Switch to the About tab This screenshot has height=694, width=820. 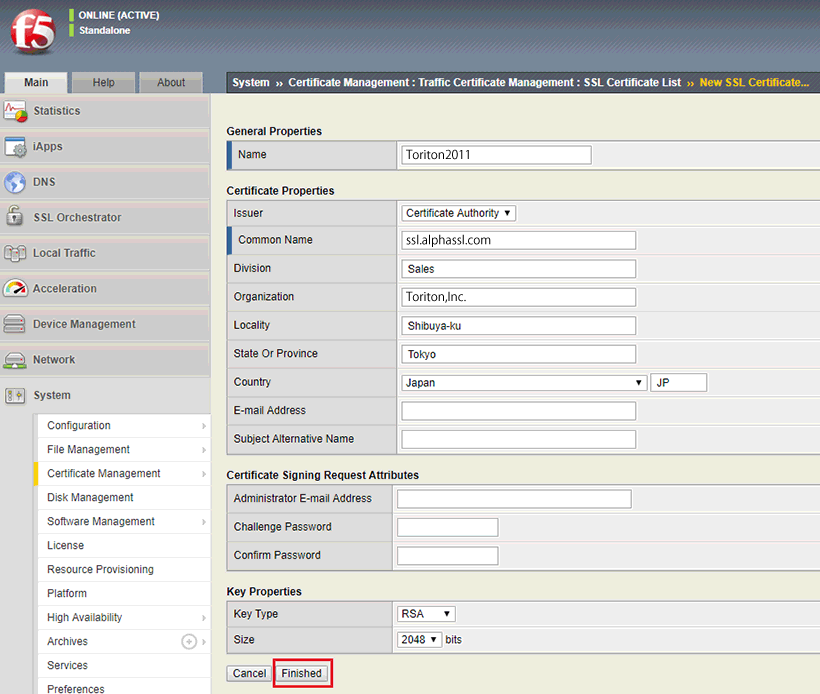pos(171,83)
